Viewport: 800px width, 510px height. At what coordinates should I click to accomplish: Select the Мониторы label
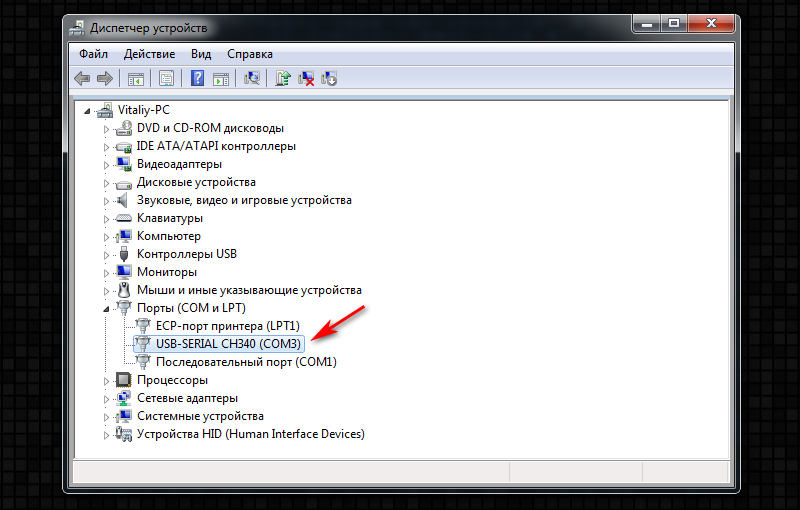[167, 272]
